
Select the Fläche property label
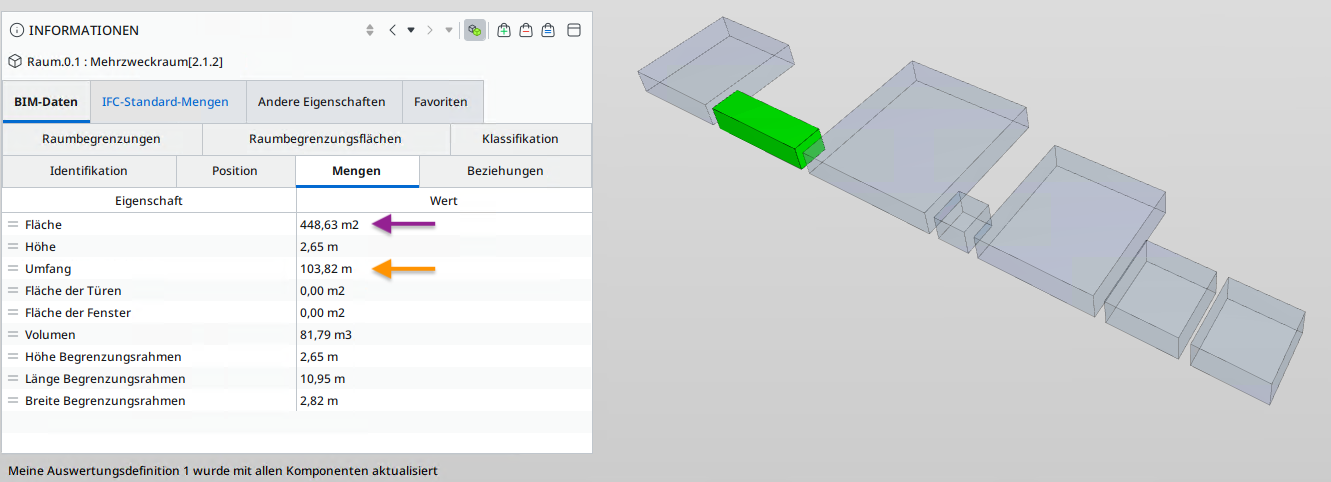[43, 225]
